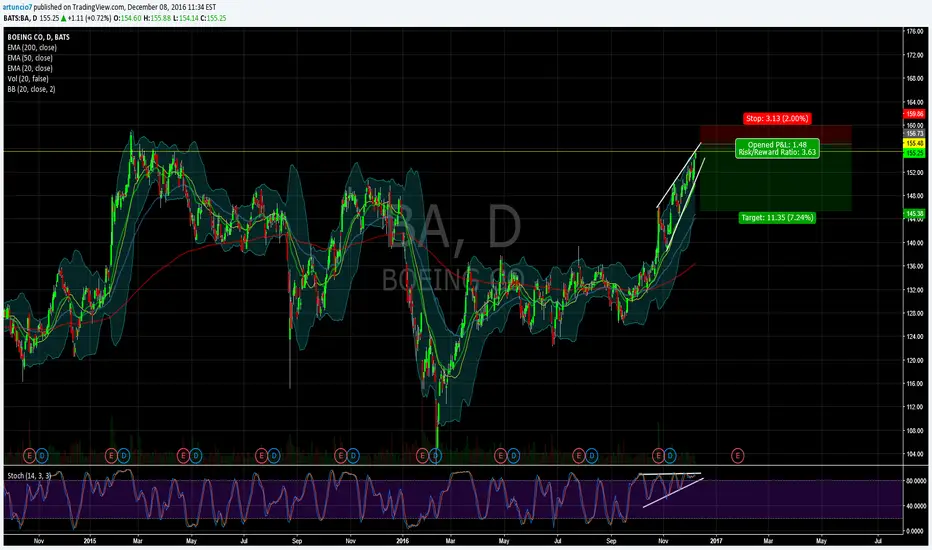Viewport: 932px width, 550px height.
Task: Click the 2016 label on the time axis
Action: [x=402, y=541]
